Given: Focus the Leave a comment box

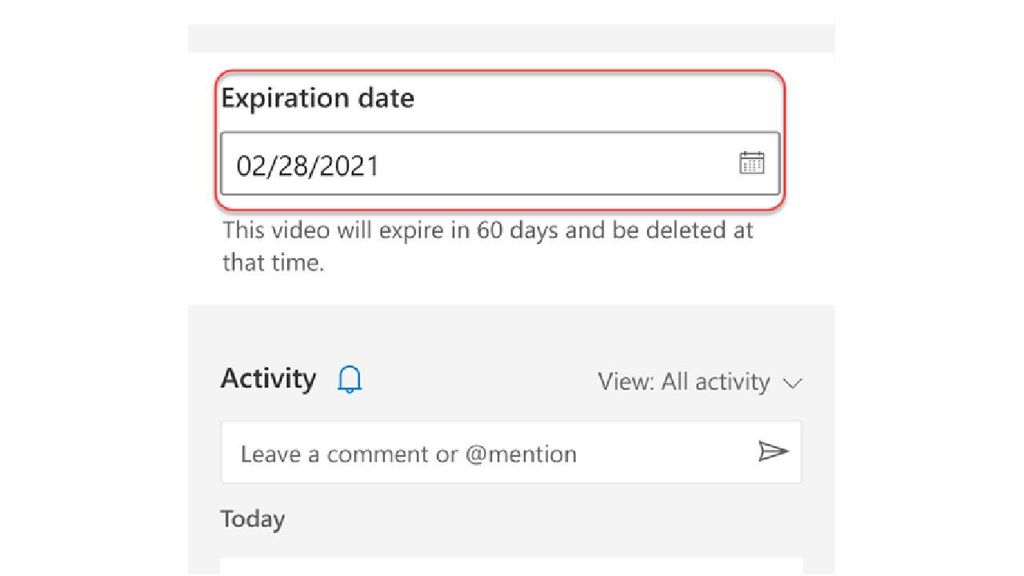Looking at the screenshot, I should (x=490, y=453).
